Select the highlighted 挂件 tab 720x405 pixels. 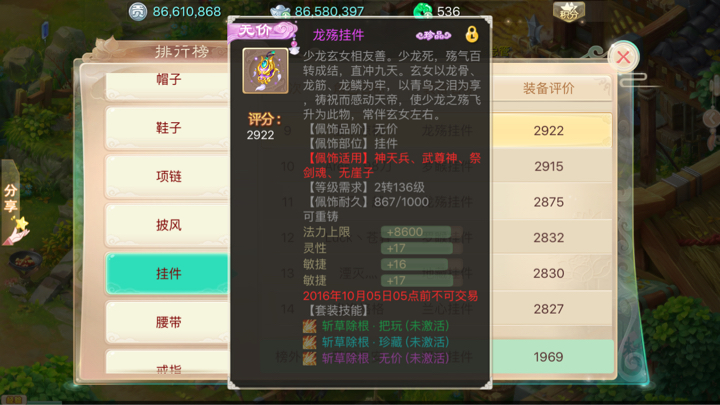point(168,274)
